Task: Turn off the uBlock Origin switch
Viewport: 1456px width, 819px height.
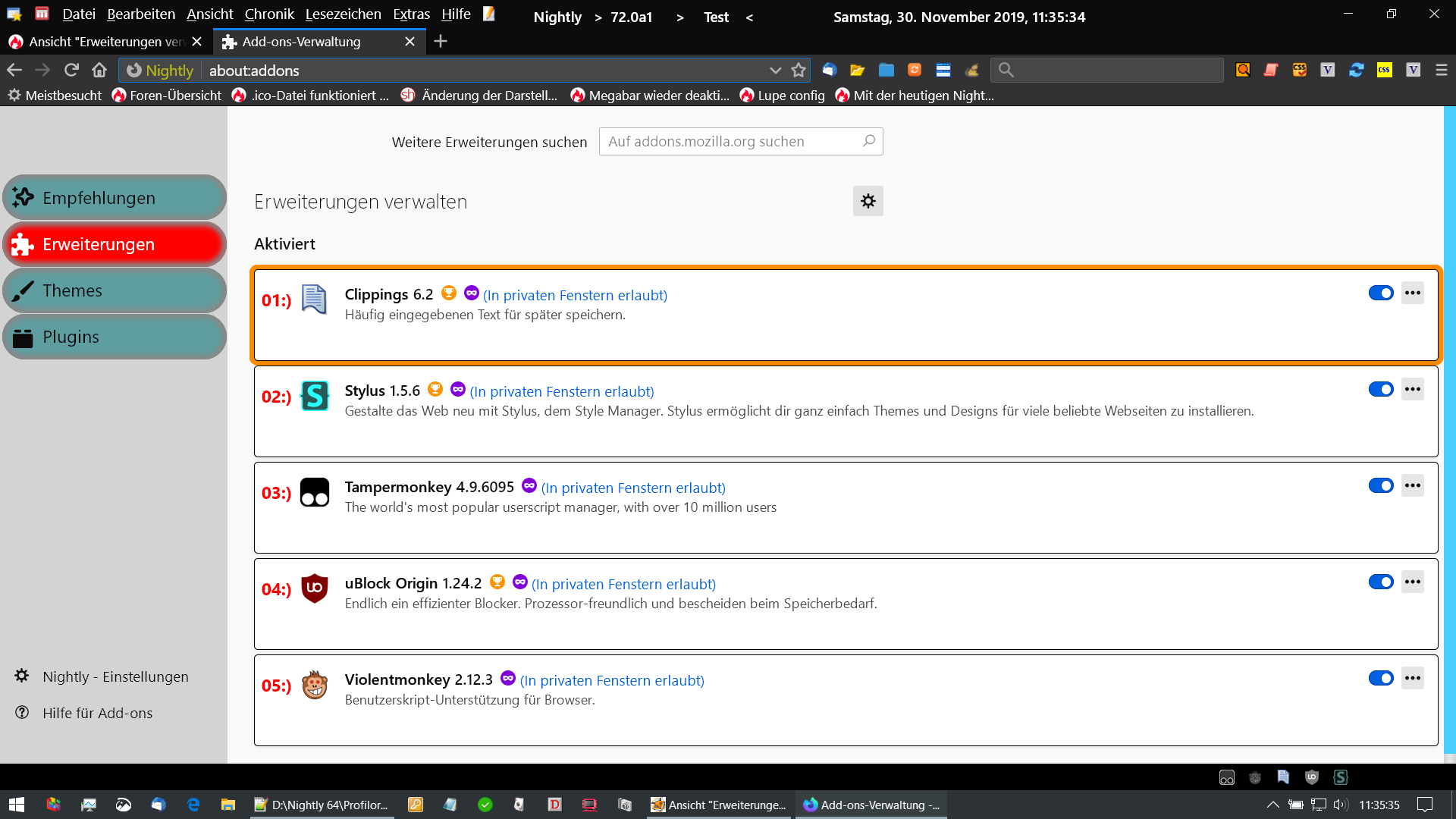Action: tap(1380, 582)
